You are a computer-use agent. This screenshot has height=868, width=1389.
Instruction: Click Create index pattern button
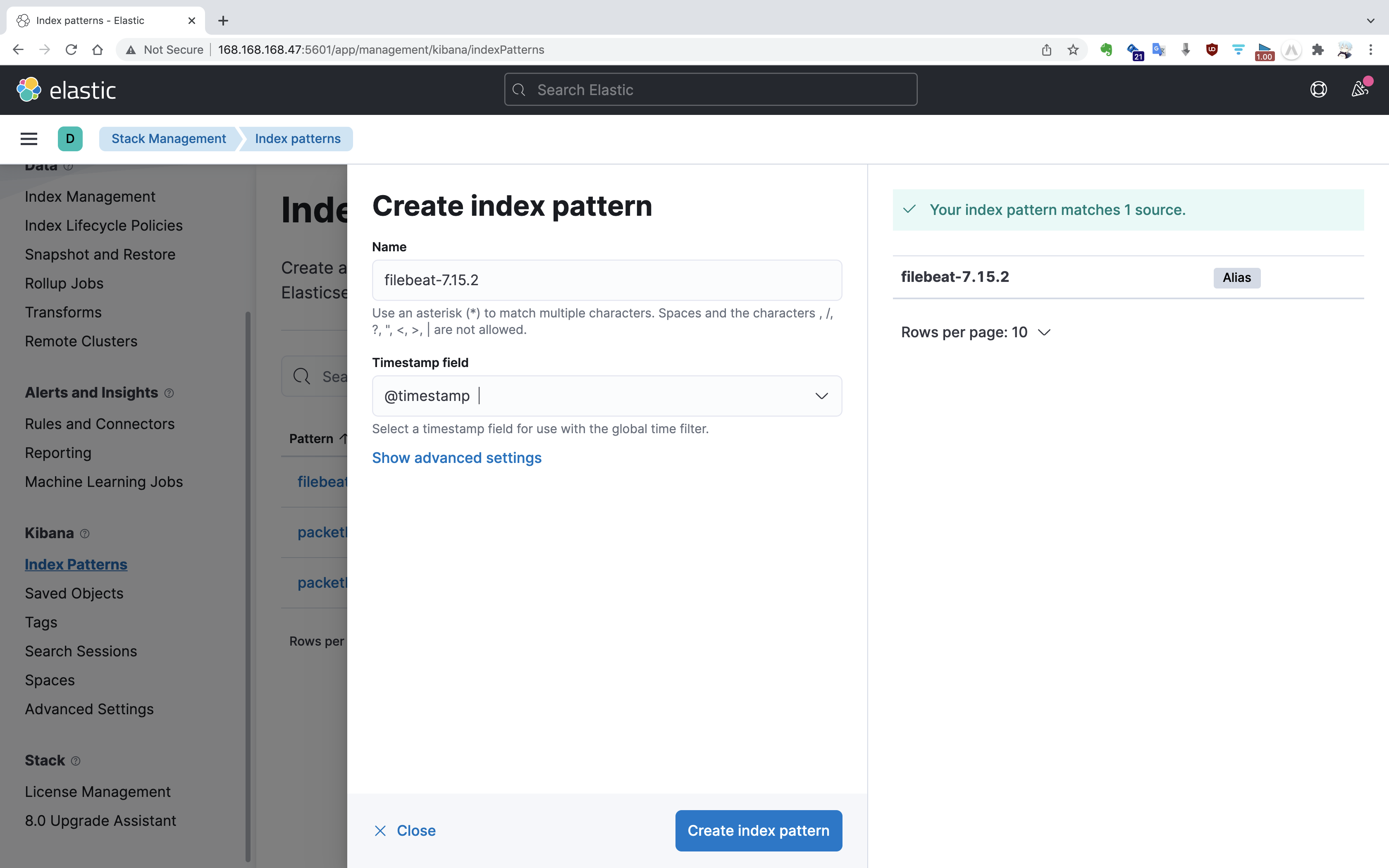point(758,830)
